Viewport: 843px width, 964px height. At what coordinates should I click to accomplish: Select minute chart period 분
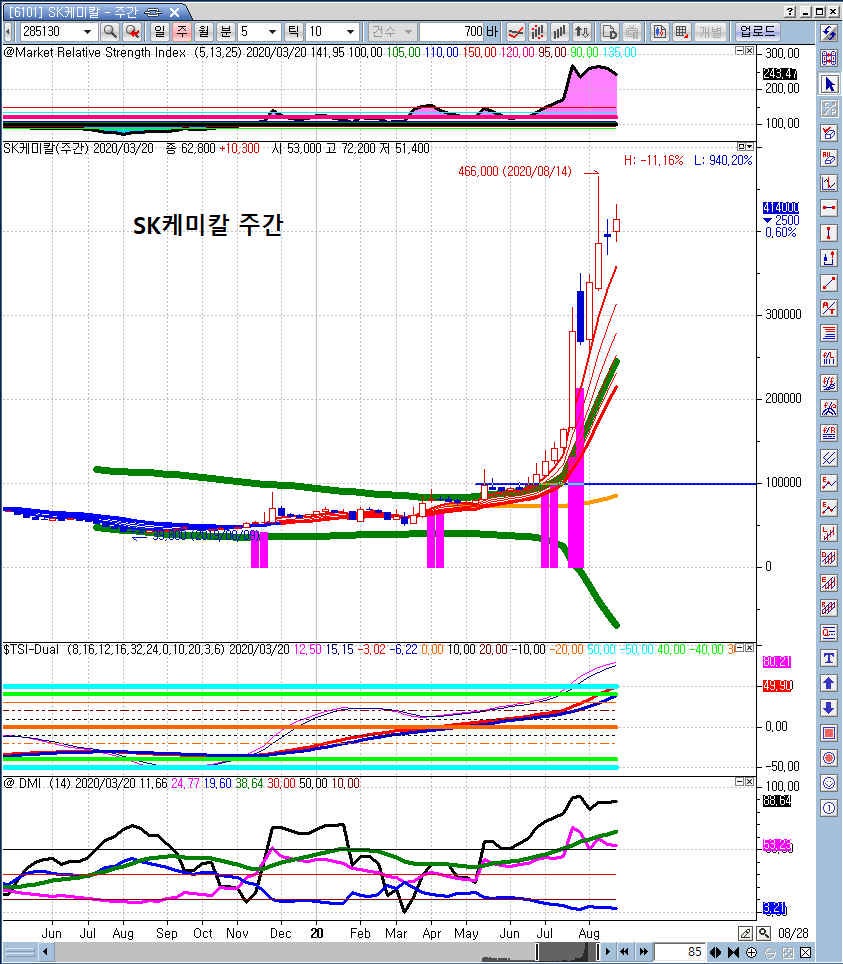tap(226, 31)
